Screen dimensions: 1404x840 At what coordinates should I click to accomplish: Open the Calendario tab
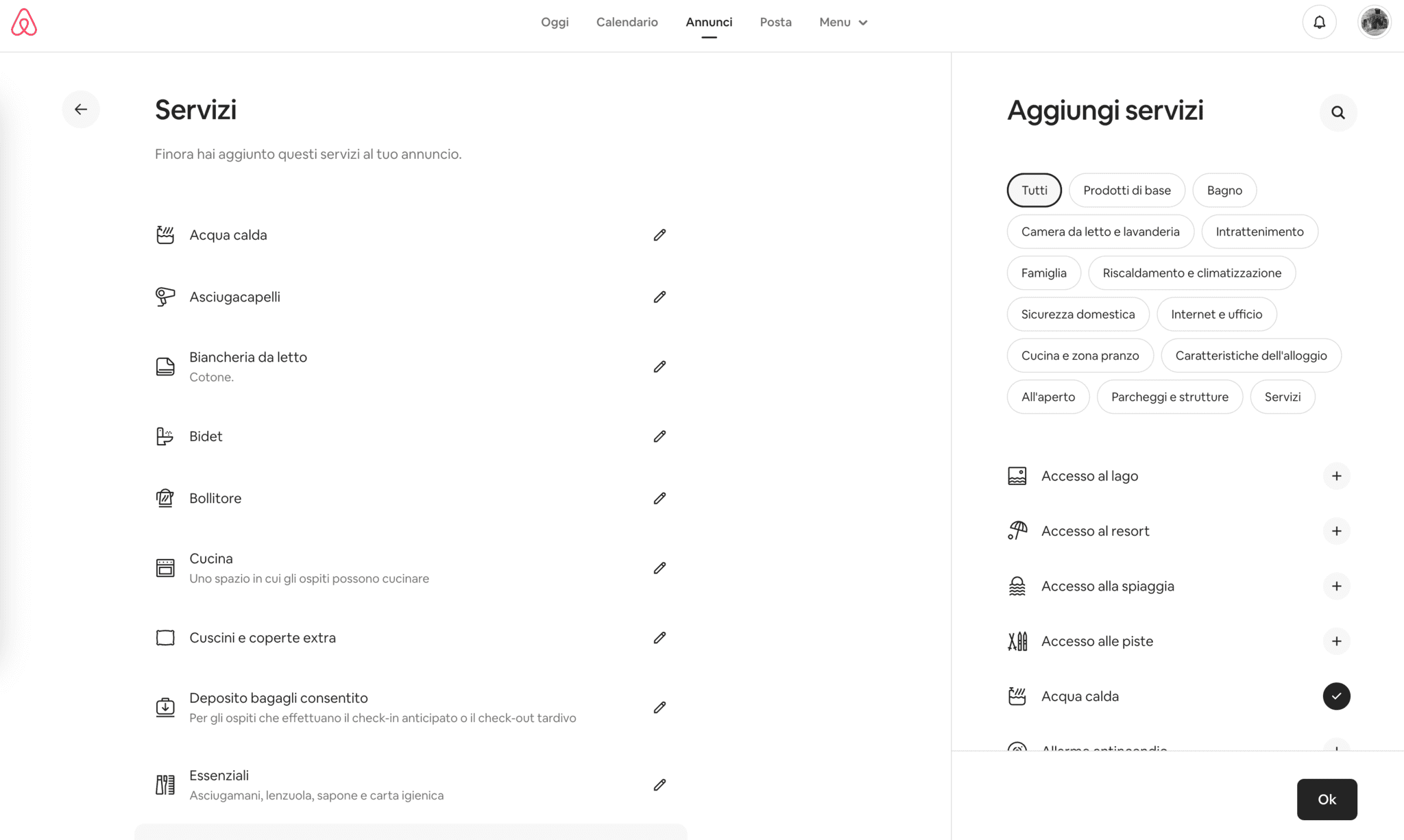point(627,23)
